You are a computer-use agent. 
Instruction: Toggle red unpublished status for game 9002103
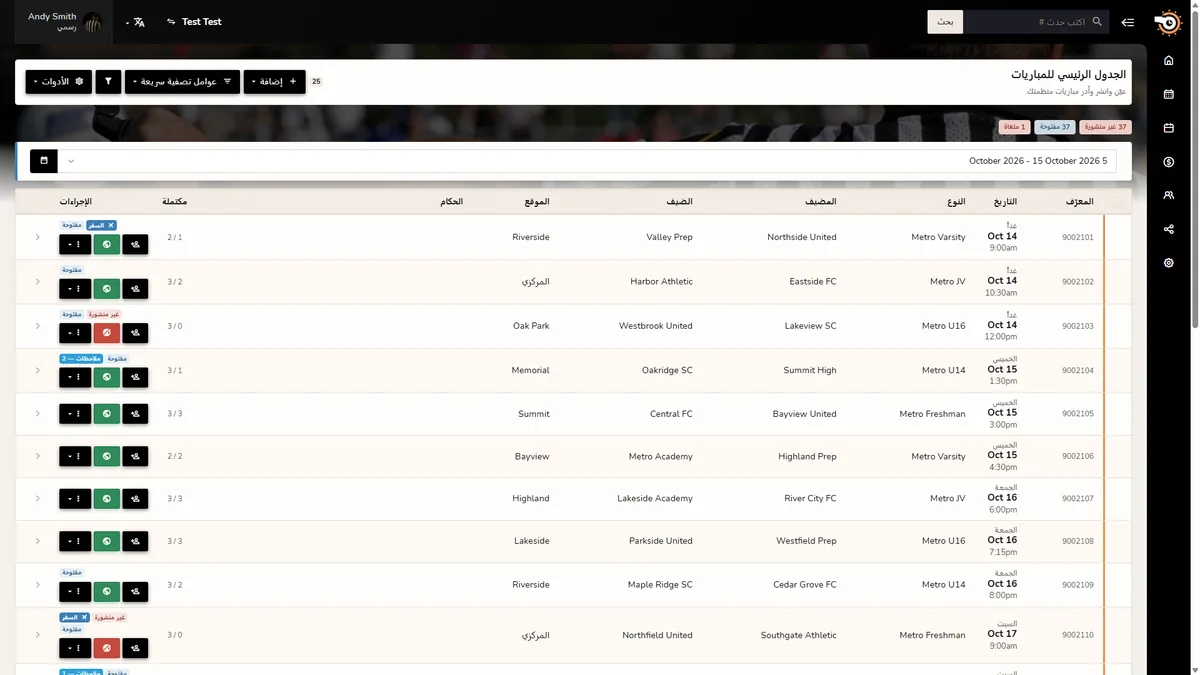(107, 333)
